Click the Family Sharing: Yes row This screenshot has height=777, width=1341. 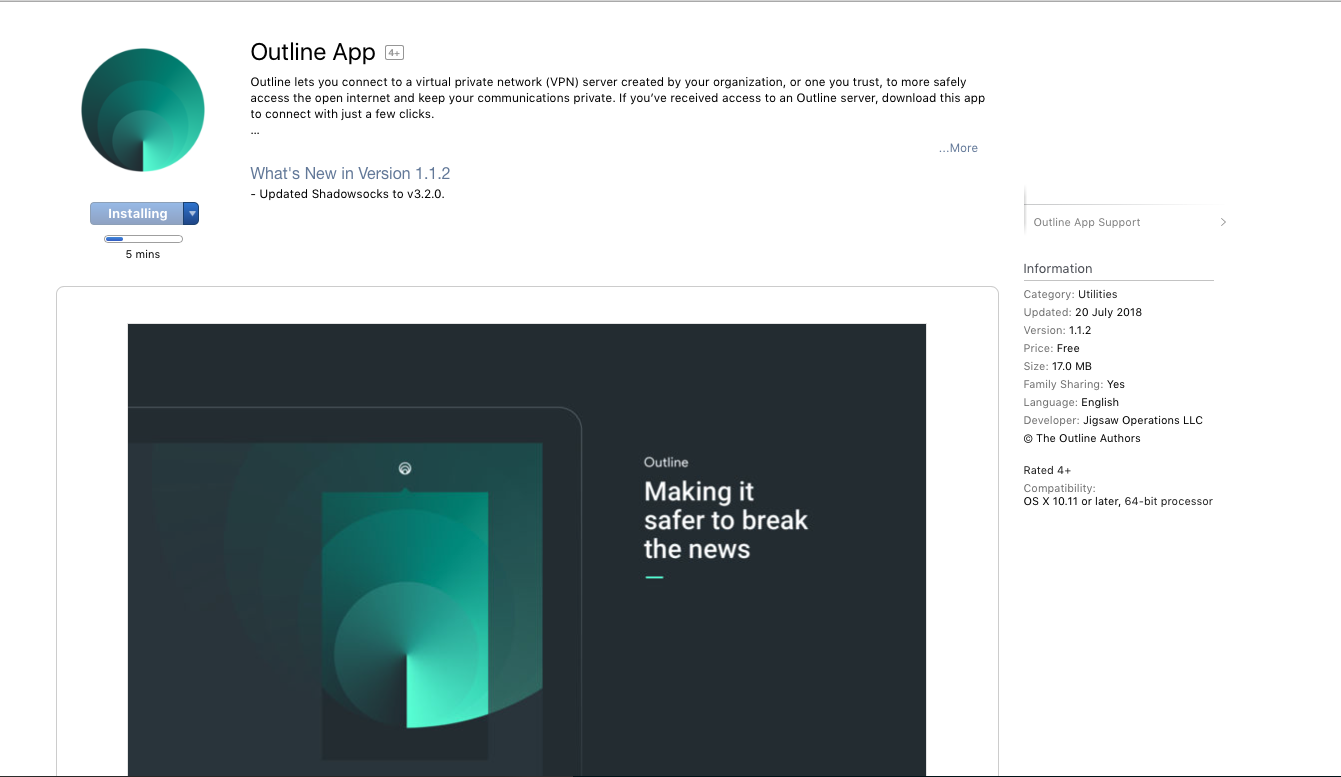tap(1074, 384)
